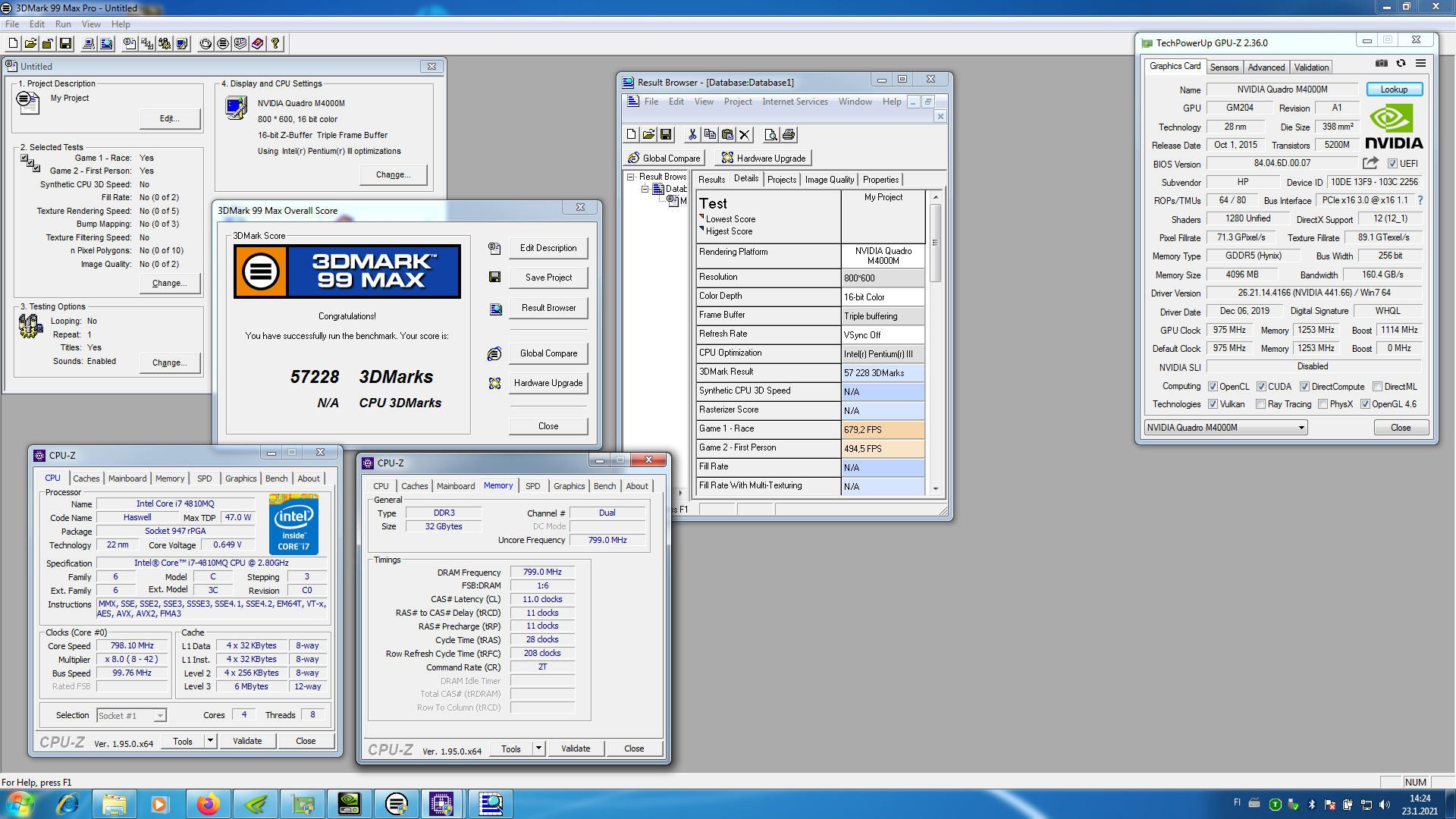Toggle the OpenCL checkbox in GPU-Z
The height and width of the screenshot is (819, 1456).
1213,387
